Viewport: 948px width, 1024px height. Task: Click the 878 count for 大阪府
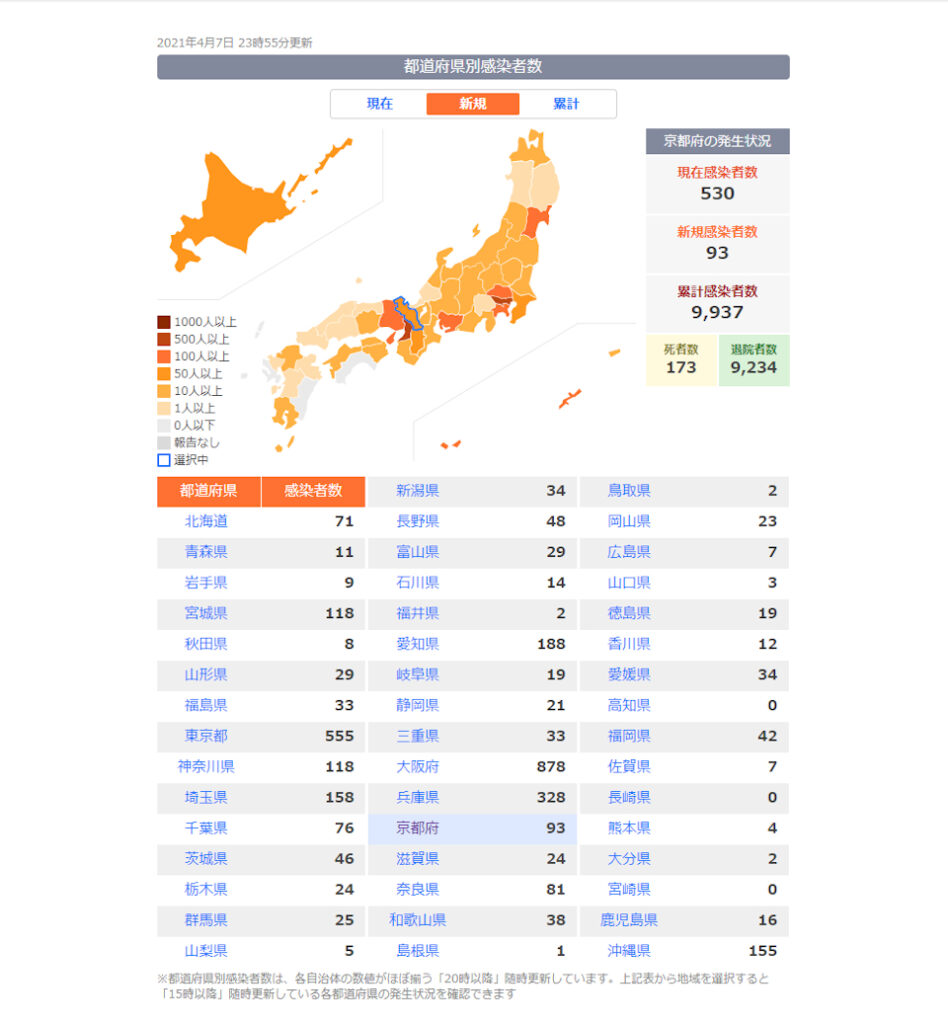click(551, 767)
